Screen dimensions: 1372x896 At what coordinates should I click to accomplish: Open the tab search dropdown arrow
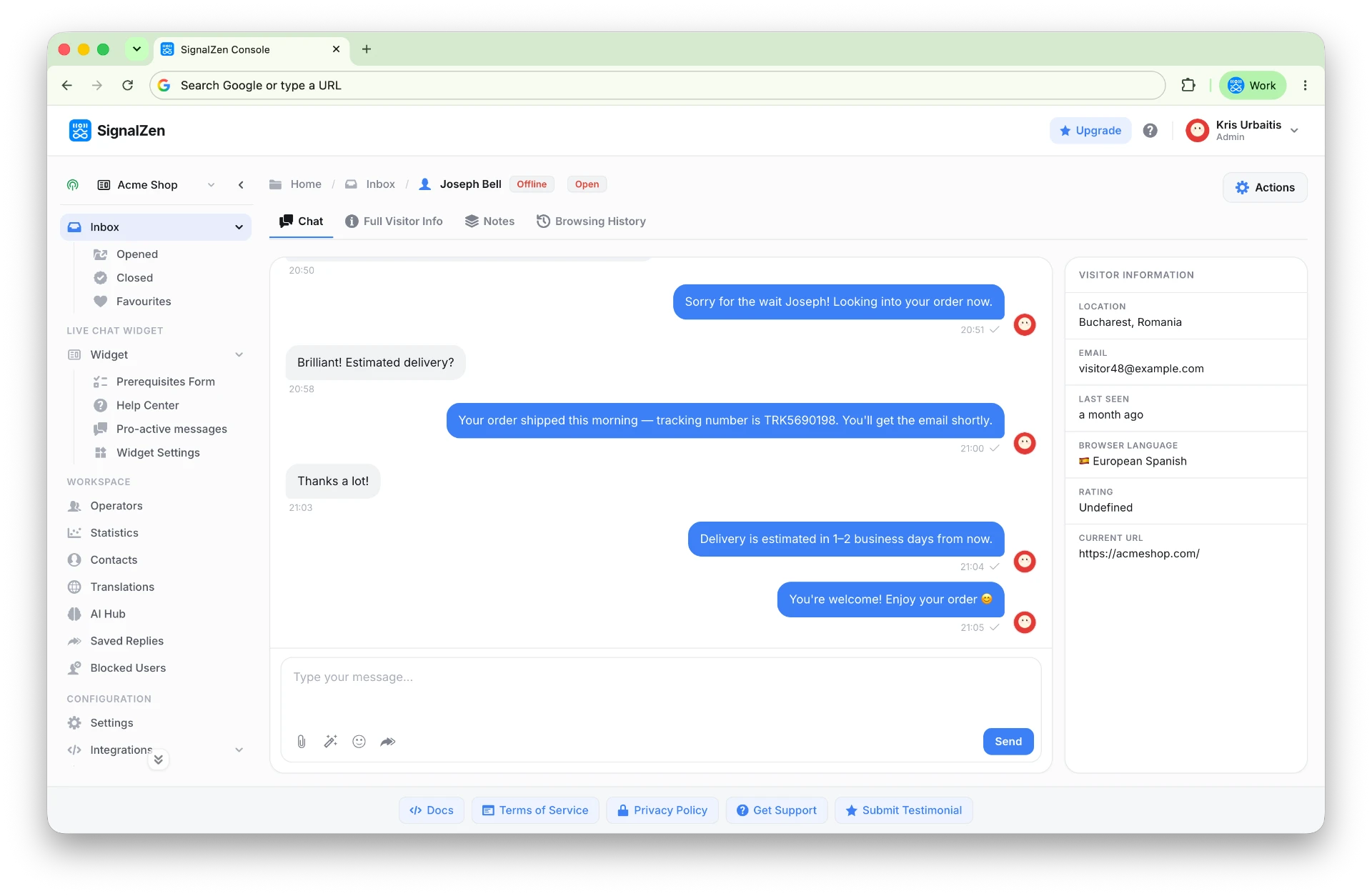pos(136,49)
